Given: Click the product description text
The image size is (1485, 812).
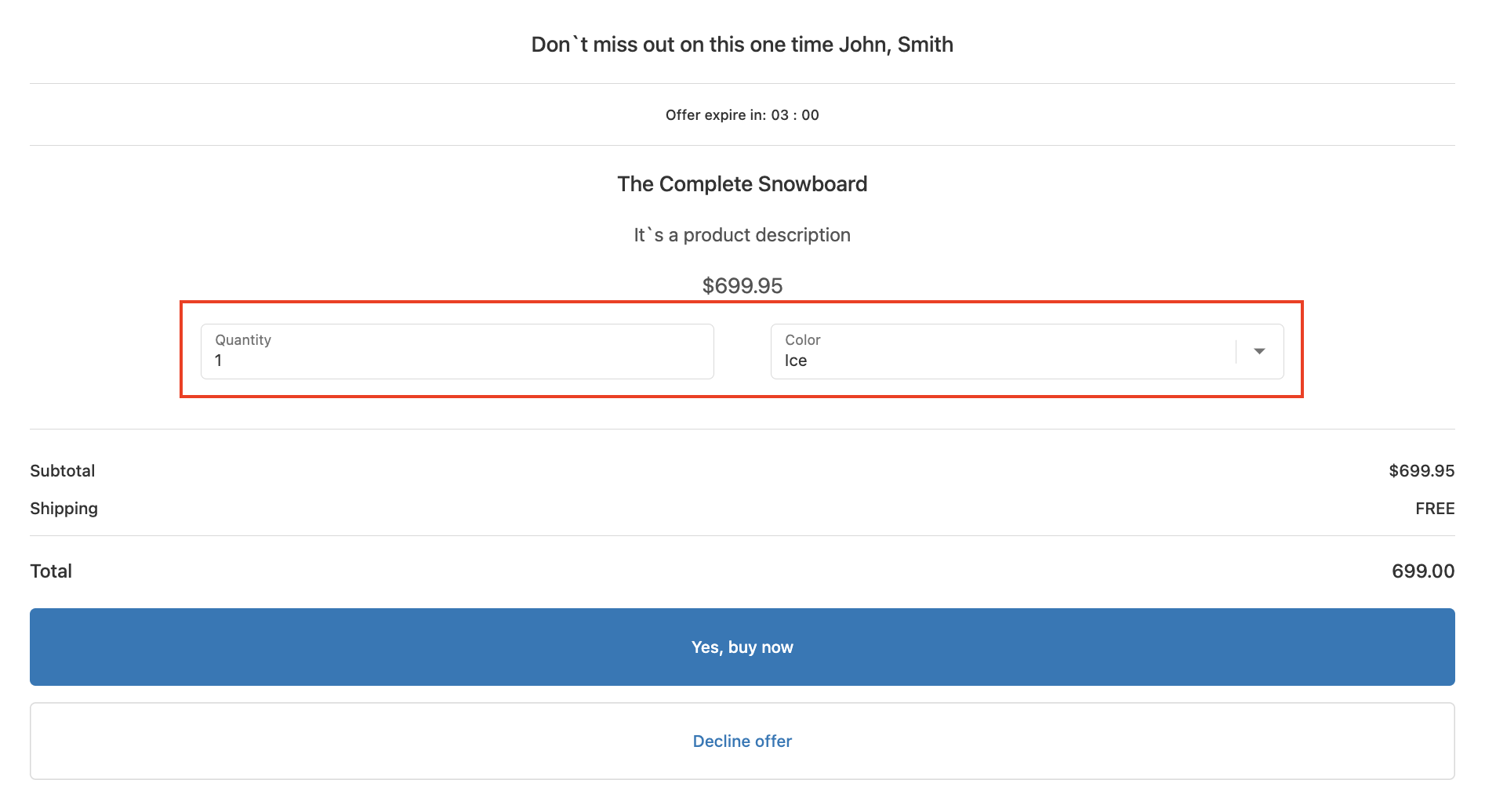Looking at the screenshot, I should [x=742, y=235].
